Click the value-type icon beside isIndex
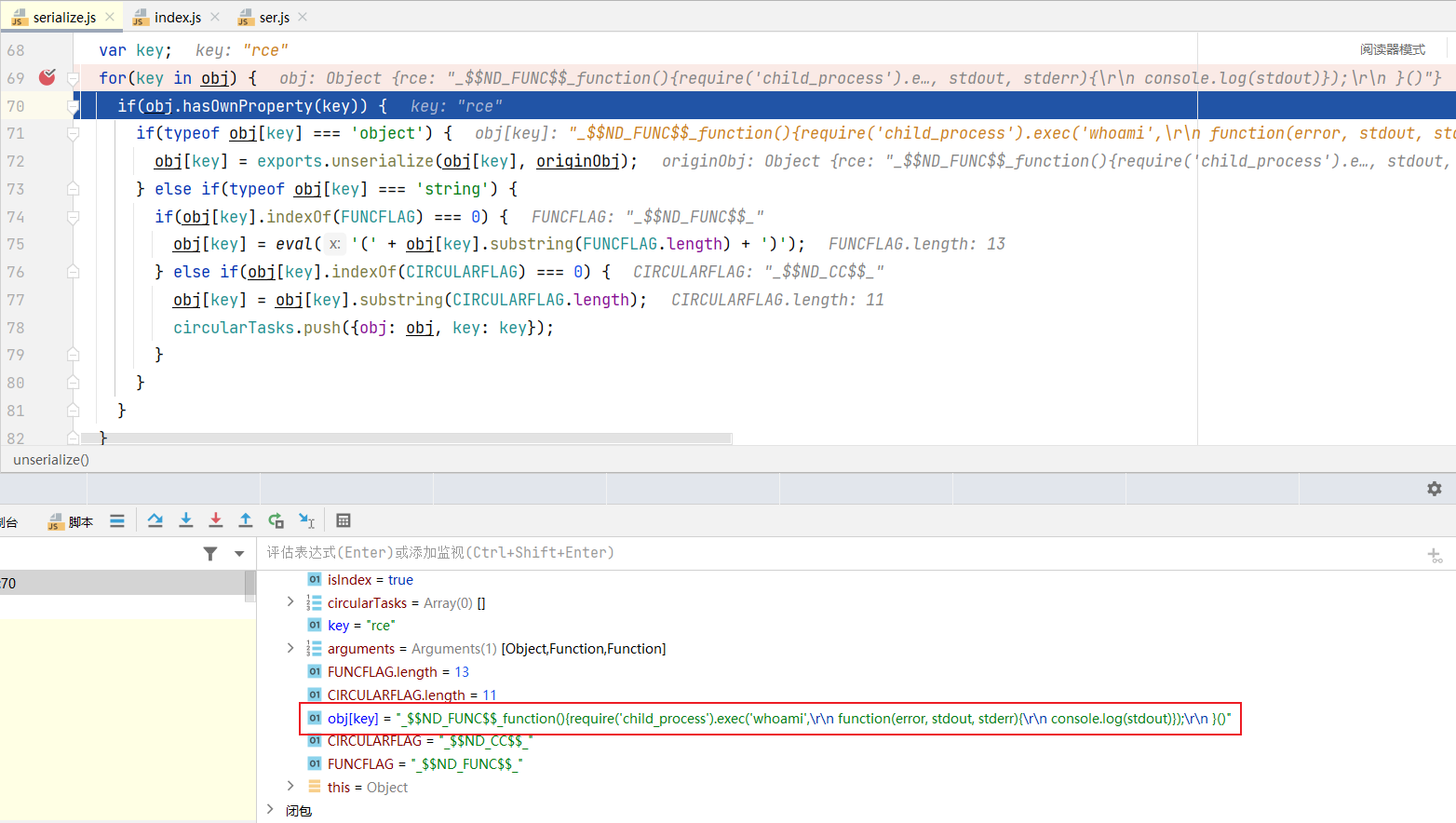 point(315,580)
